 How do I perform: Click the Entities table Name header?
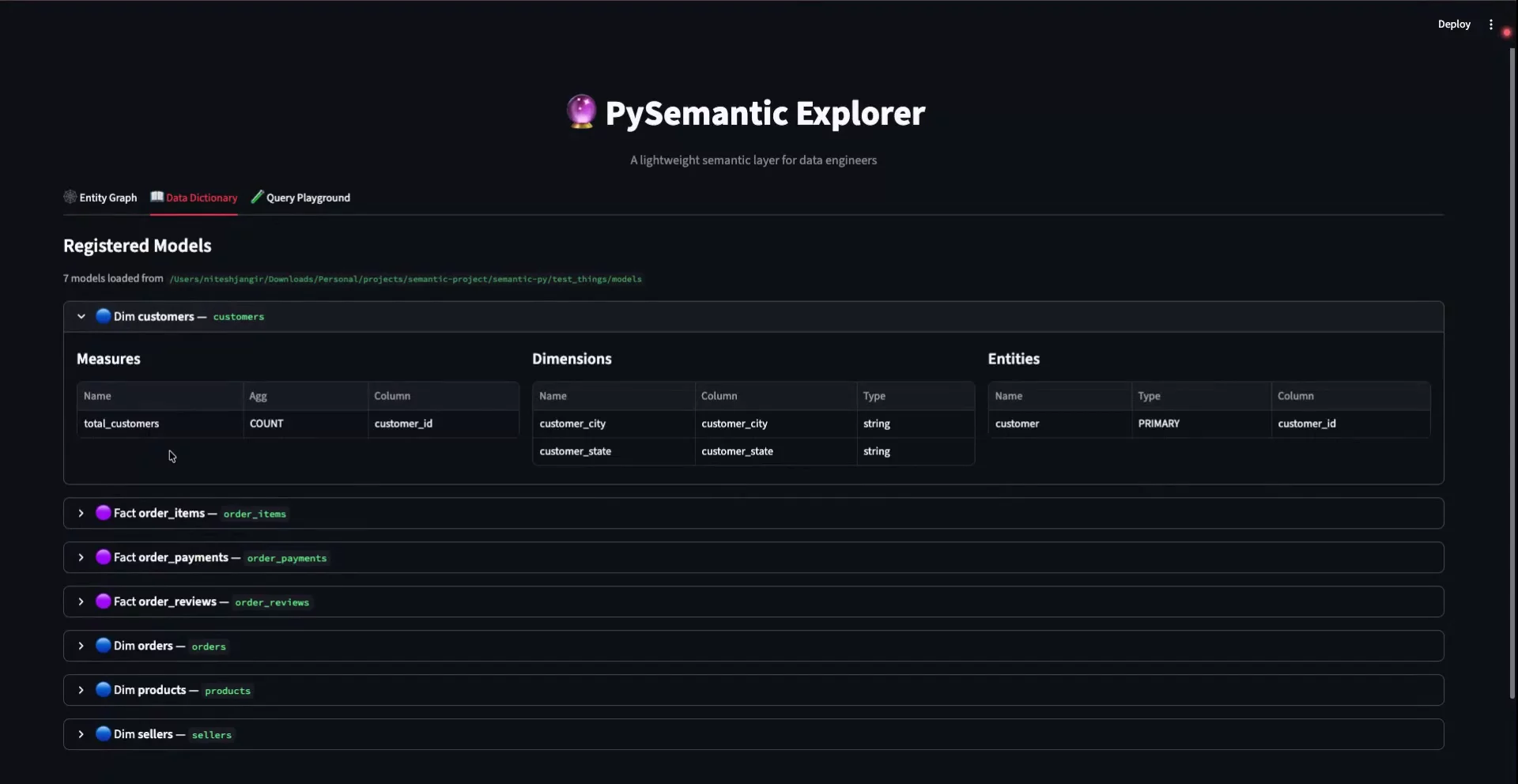click(x=1059, y=396)
